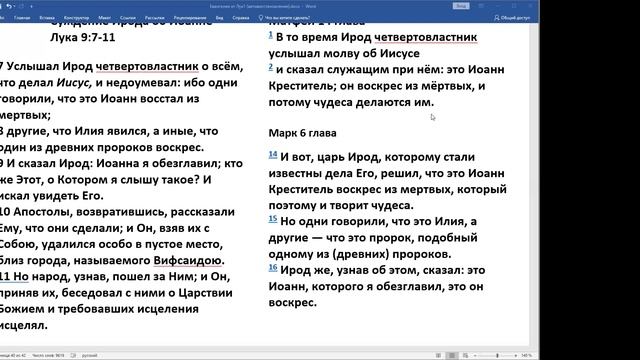Open ribbon display options icon in title bar

[x=481, y=6]
